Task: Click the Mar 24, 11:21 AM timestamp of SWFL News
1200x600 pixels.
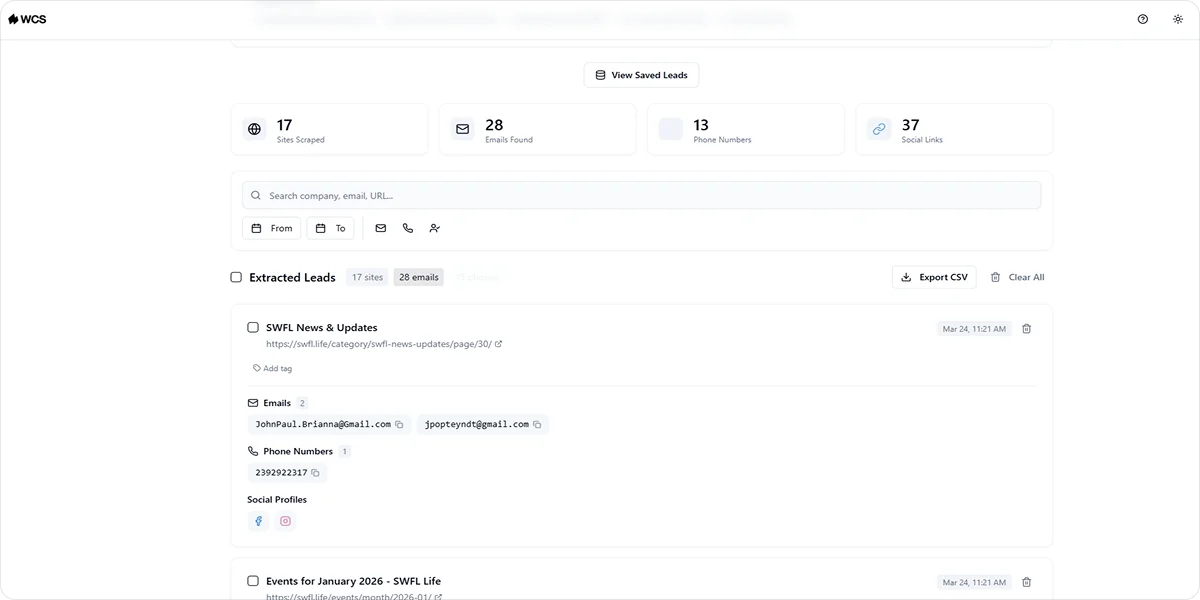Action: click(x=974, y=329)
